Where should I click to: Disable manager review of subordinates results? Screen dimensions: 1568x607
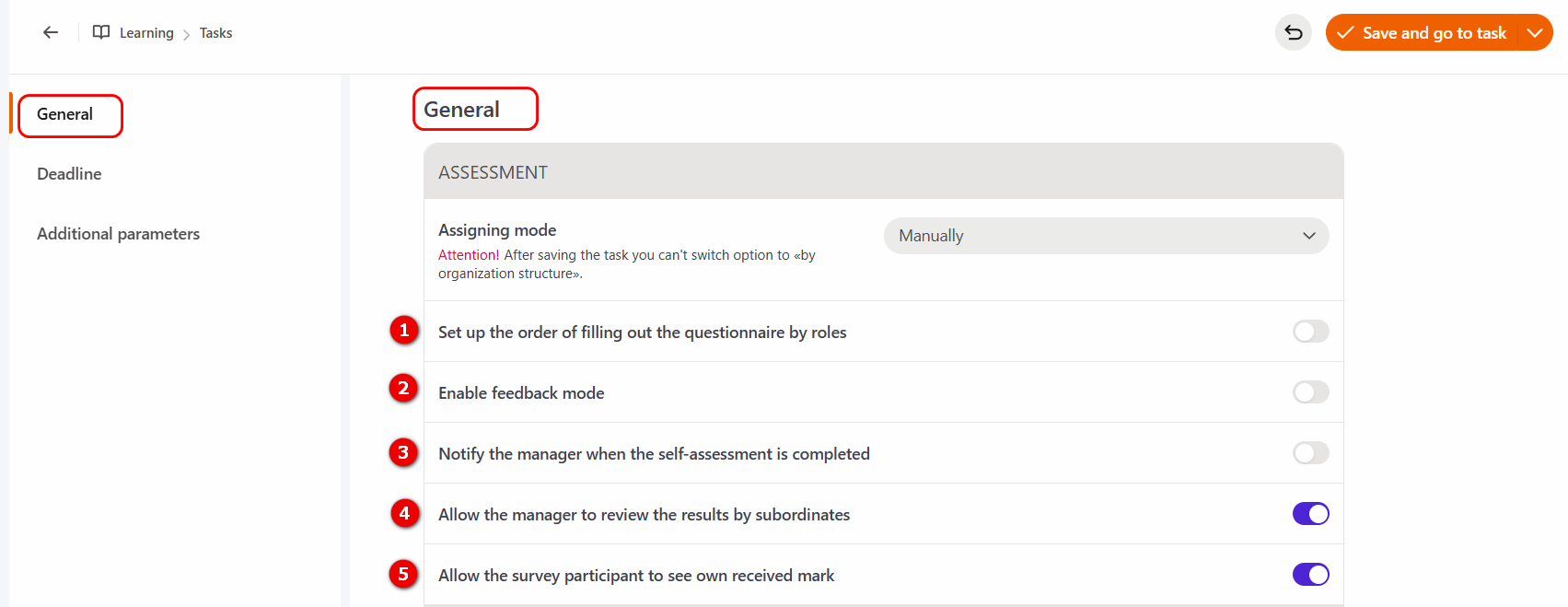coord(1310,514)
